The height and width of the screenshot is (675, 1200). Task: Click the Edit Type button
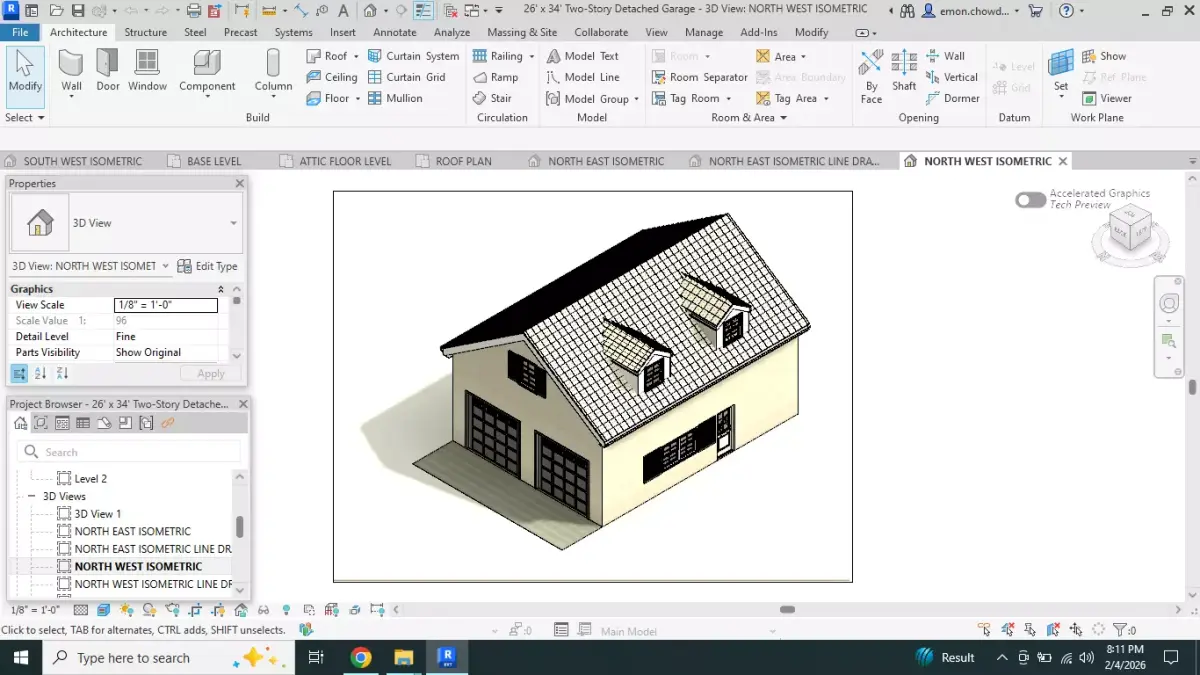208,267
